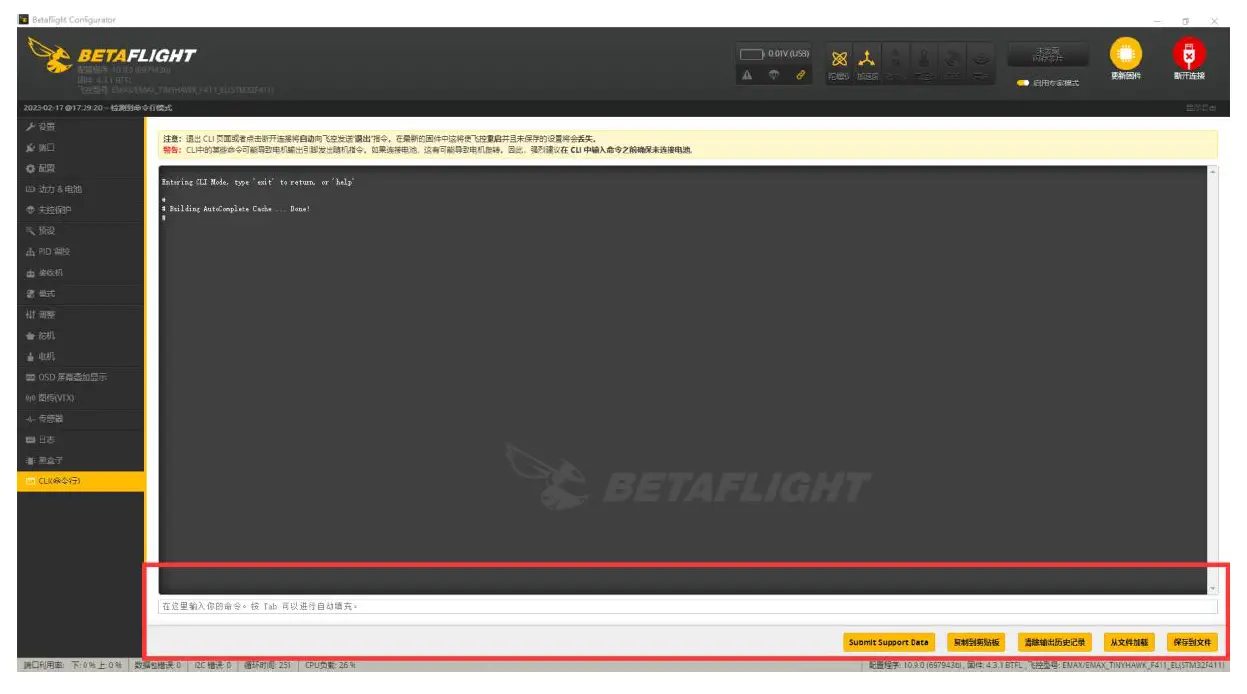Viewport: 1247px width, 694px height.
Task: Click the I2C 错误 status bar entry
Action: (211, 665)
